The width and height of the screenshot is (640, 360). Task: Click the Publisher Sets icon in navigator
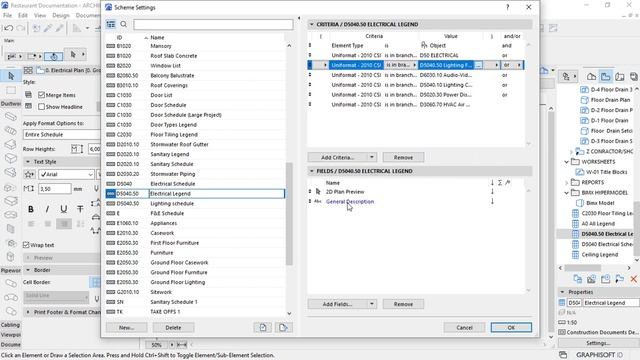[633, 76]
